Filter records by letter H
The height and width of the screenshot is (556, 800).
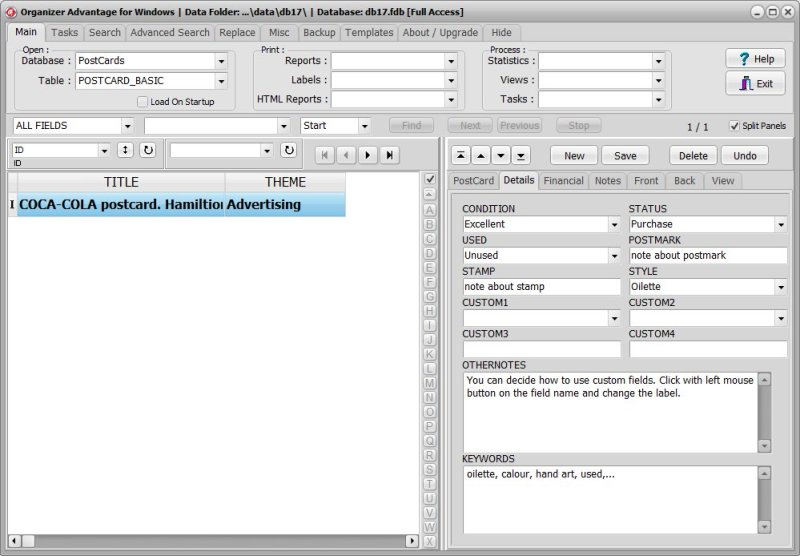[430, 311]
